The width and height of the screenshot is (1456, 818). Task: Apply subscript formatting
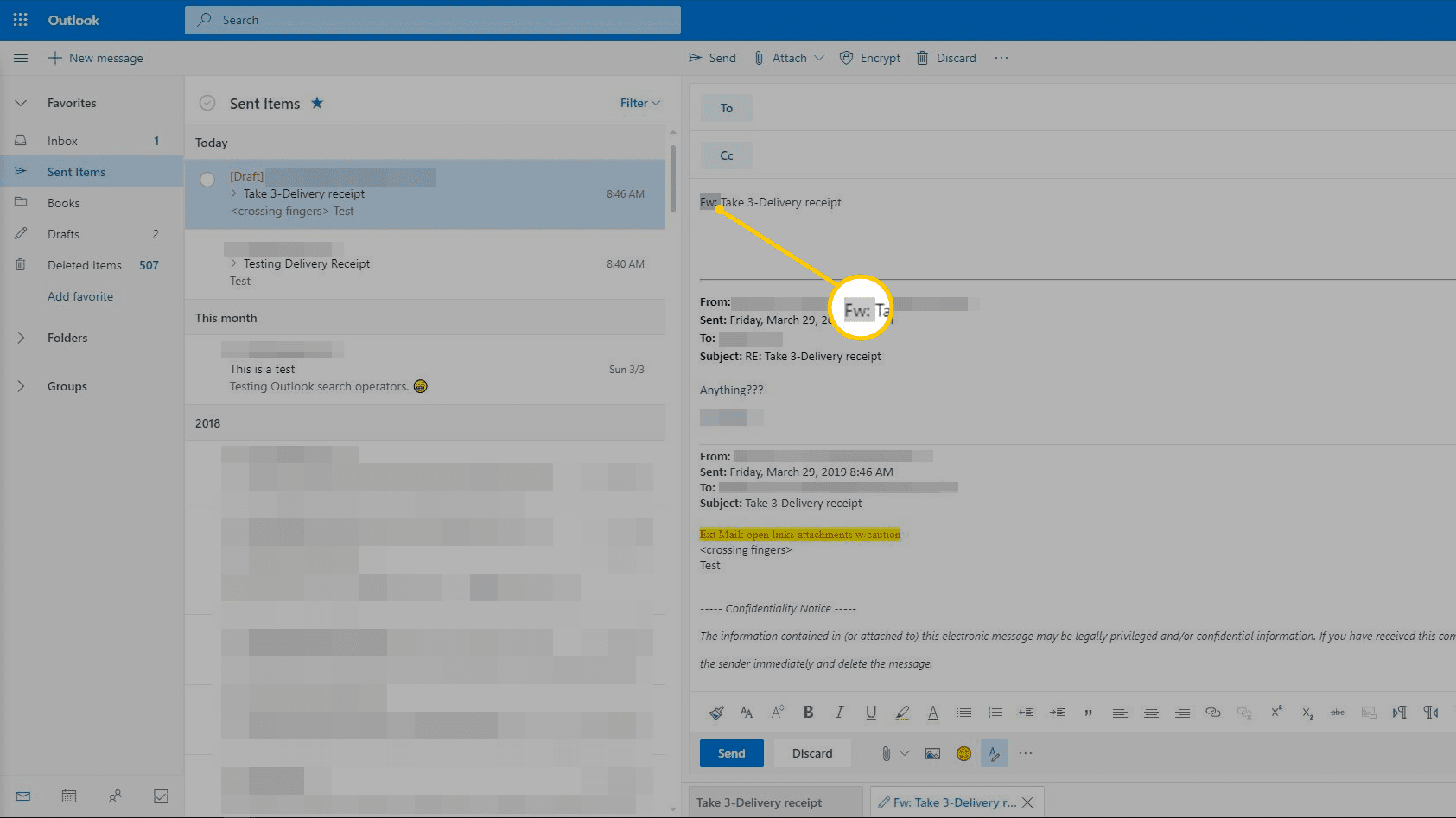1307,713
